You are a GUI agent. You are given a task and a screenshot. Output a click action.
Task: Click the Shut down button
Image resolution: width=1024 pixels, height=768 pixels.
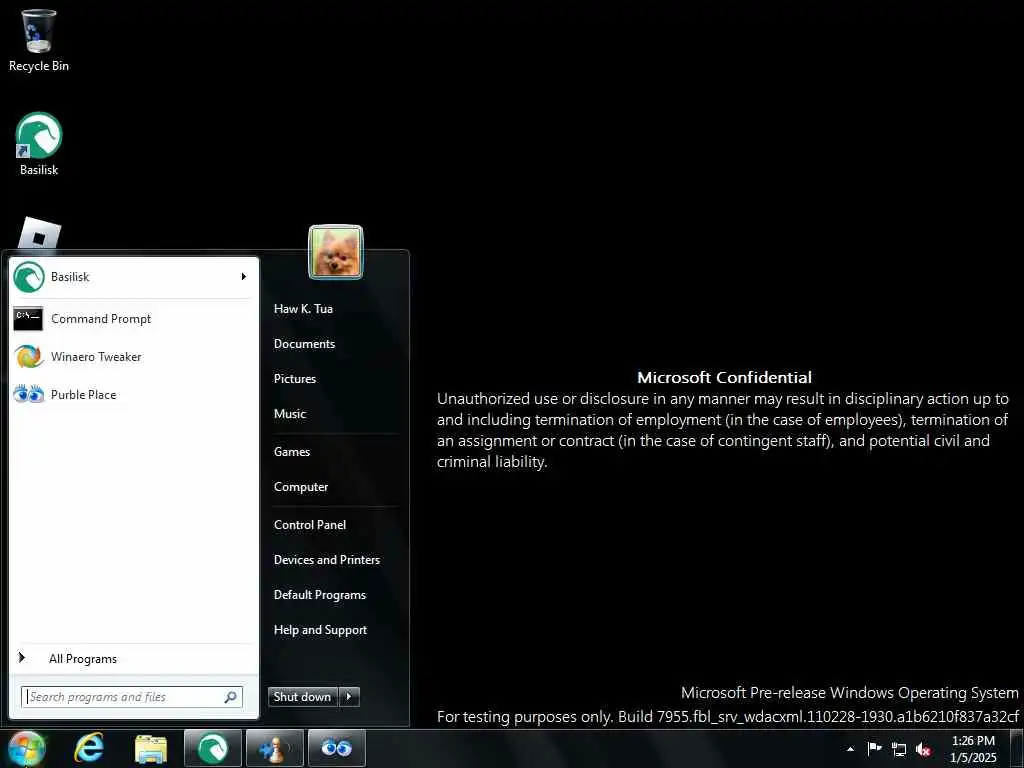pyautogui.click(x=303, y=697)
